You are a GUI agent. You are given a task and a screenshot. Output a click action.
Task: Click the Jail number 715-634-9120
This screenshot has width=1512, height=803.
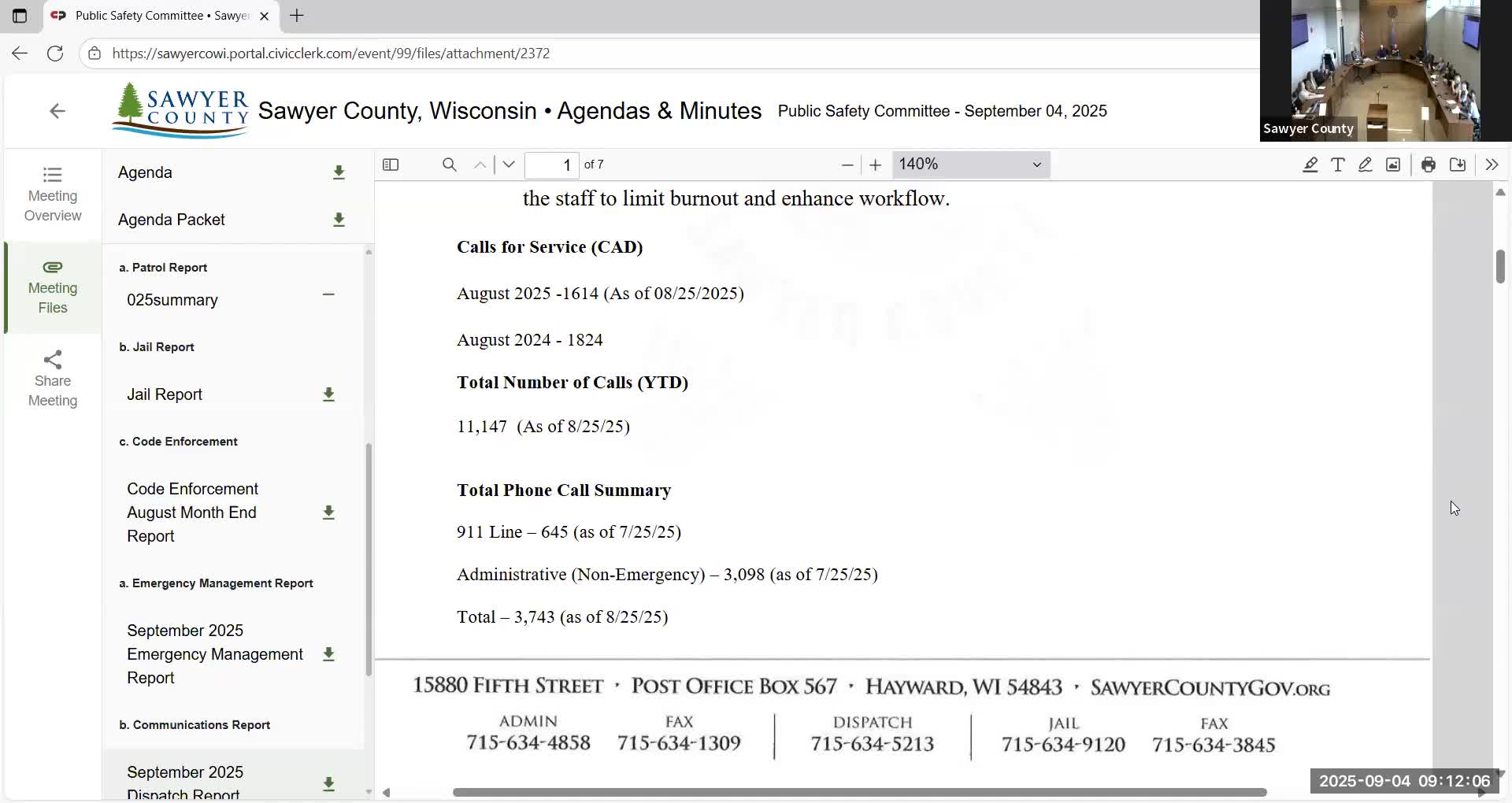click(x=1063, y=745)
